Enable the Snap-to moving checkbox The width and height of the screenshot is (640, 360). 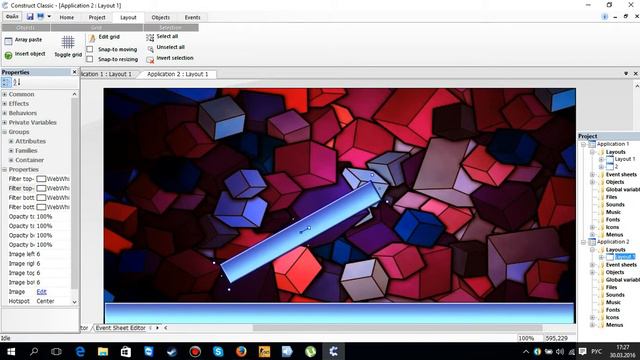pyautogui.click(x=90, y=49)
